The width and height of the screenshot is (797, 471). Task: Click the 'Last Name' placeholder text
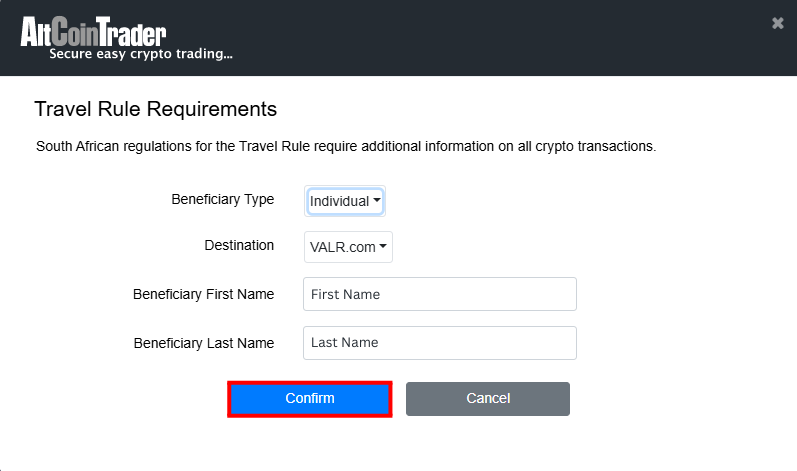coord(345,343)
